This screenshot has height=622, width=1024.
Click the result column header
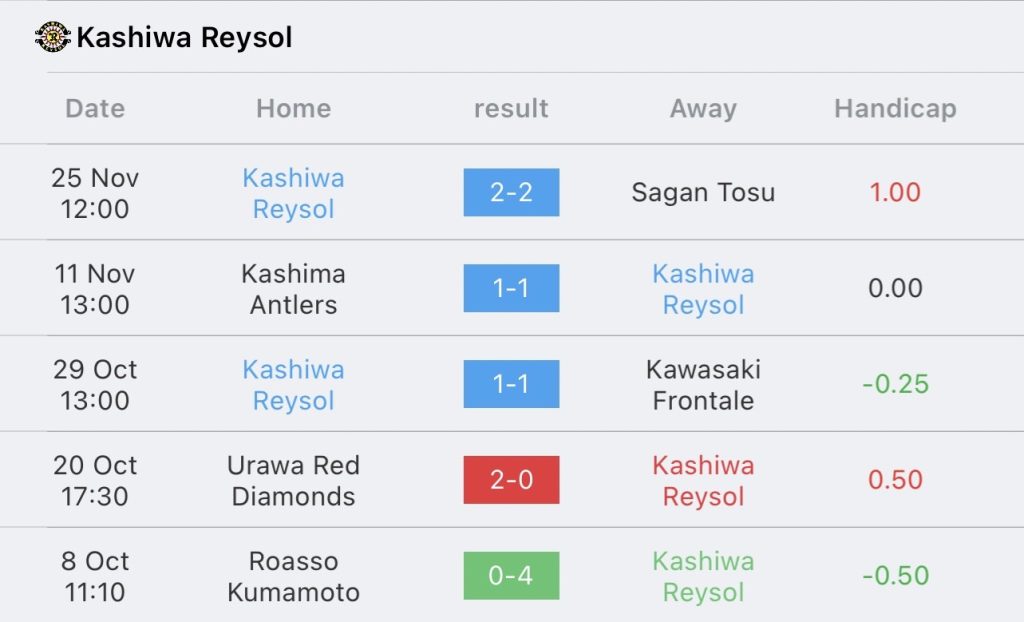coord(511,108)
